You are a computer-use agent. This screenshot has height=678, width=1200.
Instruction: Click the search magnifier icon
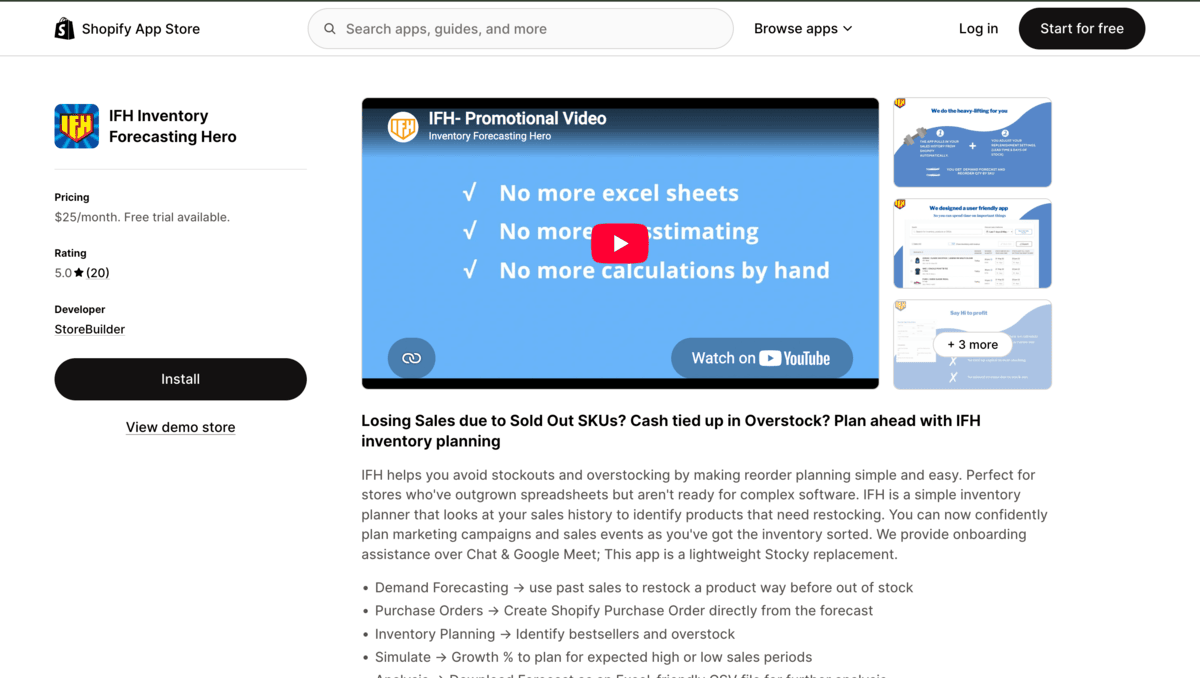point(330,29)
